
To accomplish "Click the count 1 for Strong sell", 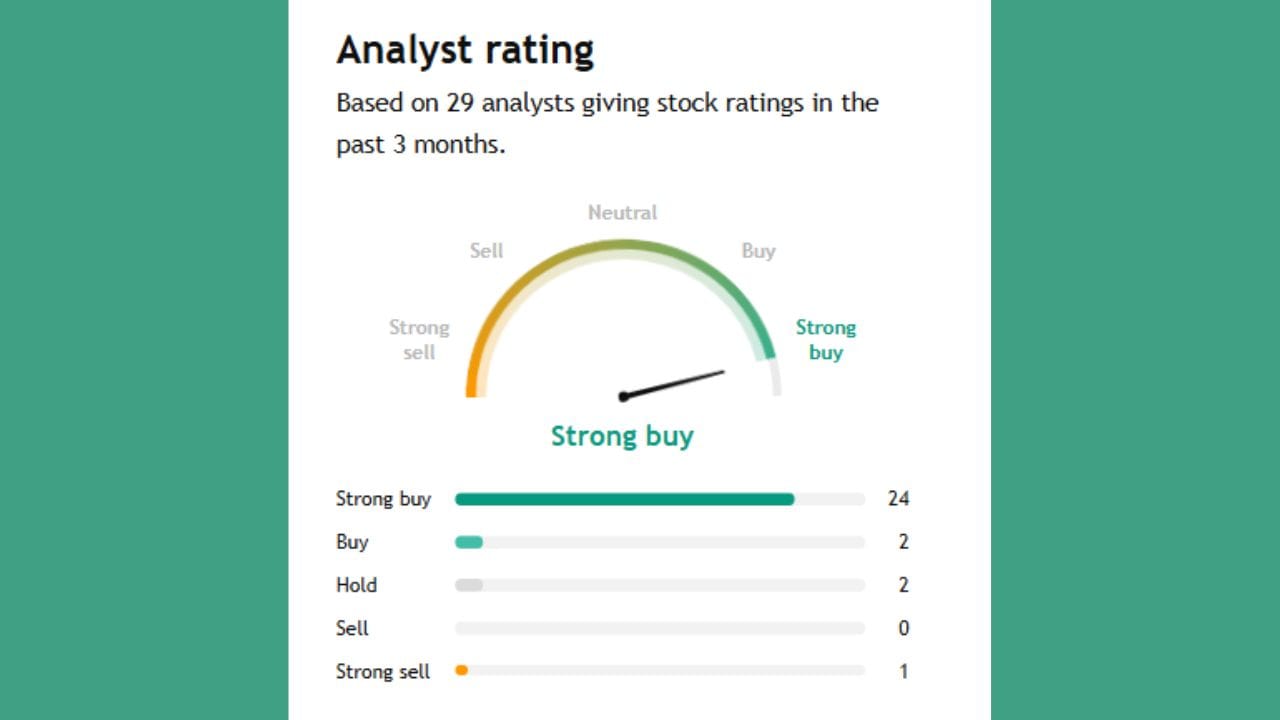I will [x=903, y=671].
